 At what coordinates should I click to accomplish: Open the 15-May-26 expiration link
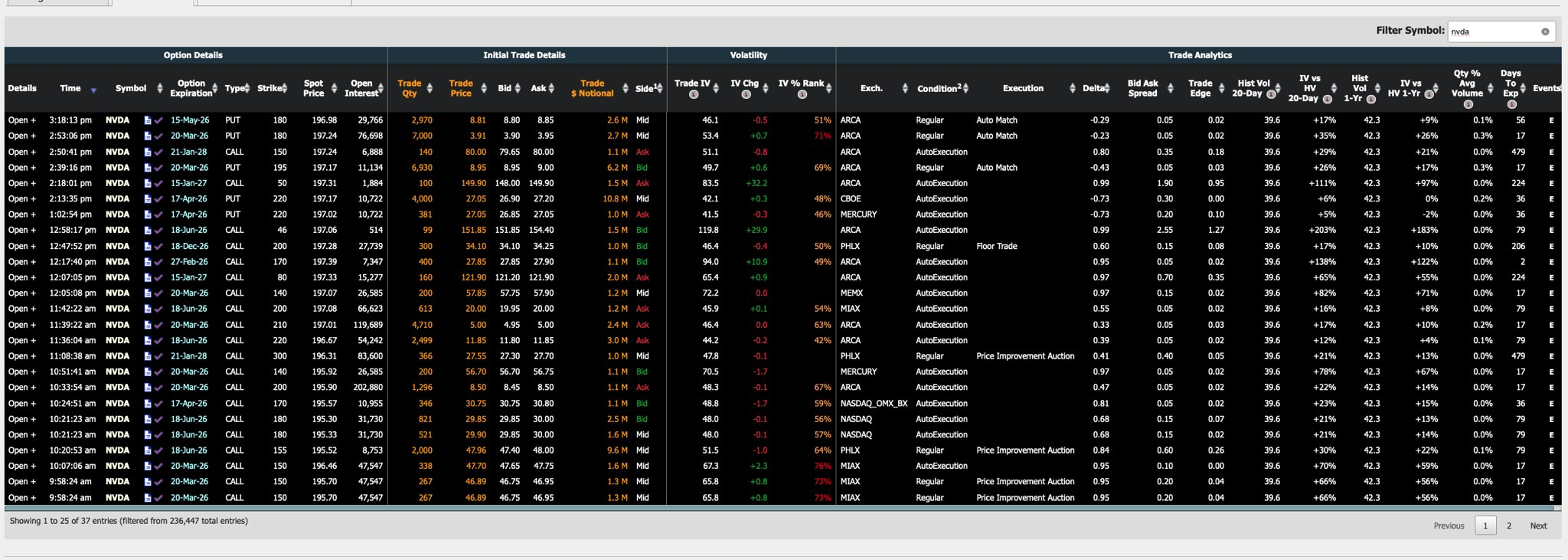(x=189, y=120)
